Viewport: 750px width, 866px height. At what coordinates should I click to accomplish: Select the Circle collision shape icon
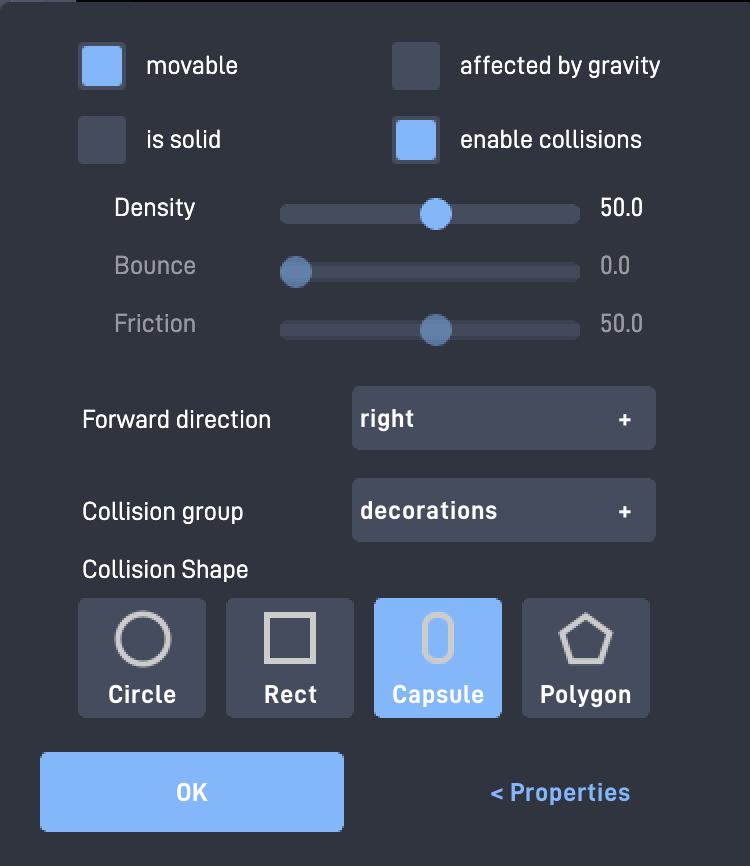click(x=142, y=640)
